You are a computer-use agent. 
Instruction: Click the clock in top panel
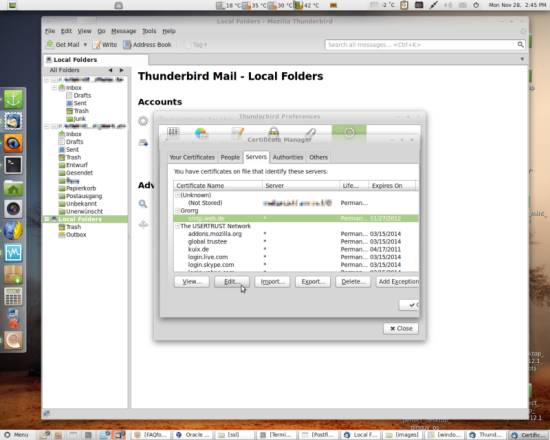[518, 5]
